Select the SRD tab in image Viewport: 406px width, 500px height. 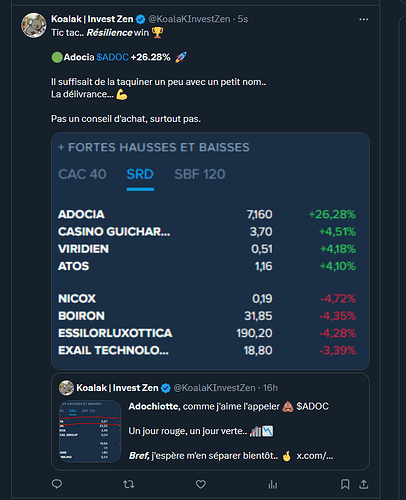[x=140, y=174]
